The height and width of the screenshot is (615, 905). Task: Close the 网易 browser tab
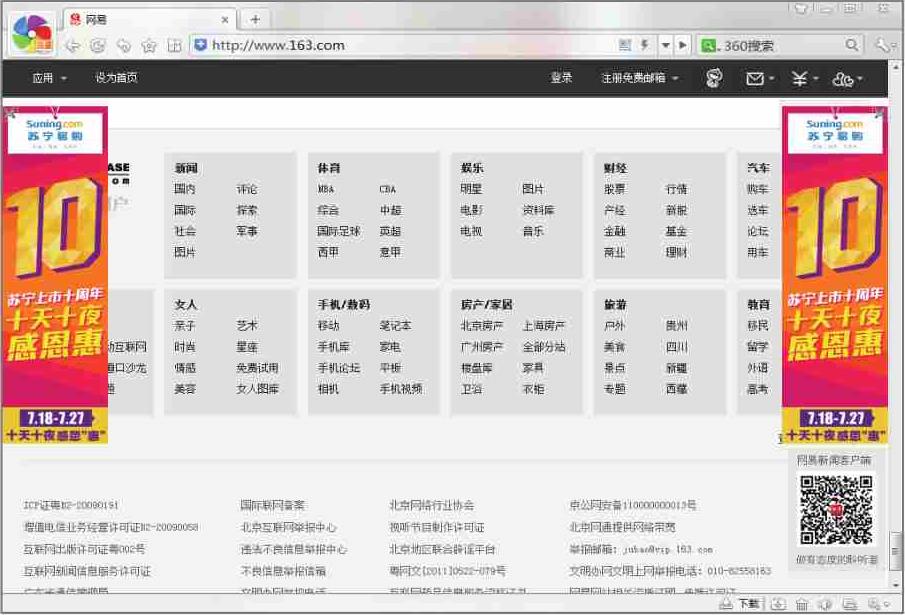point(225,20)
